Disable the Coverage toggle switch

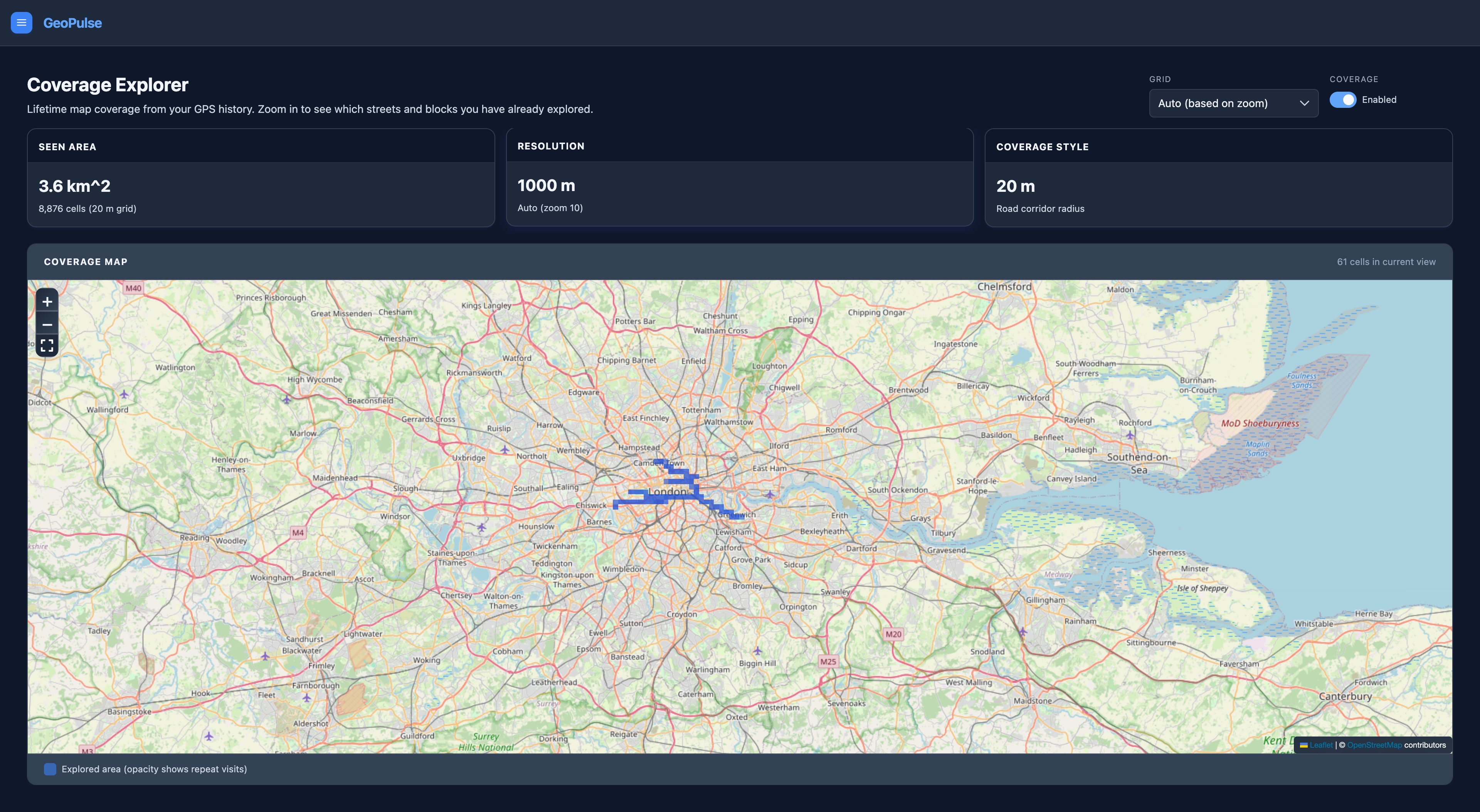(x=1343, y=100)
